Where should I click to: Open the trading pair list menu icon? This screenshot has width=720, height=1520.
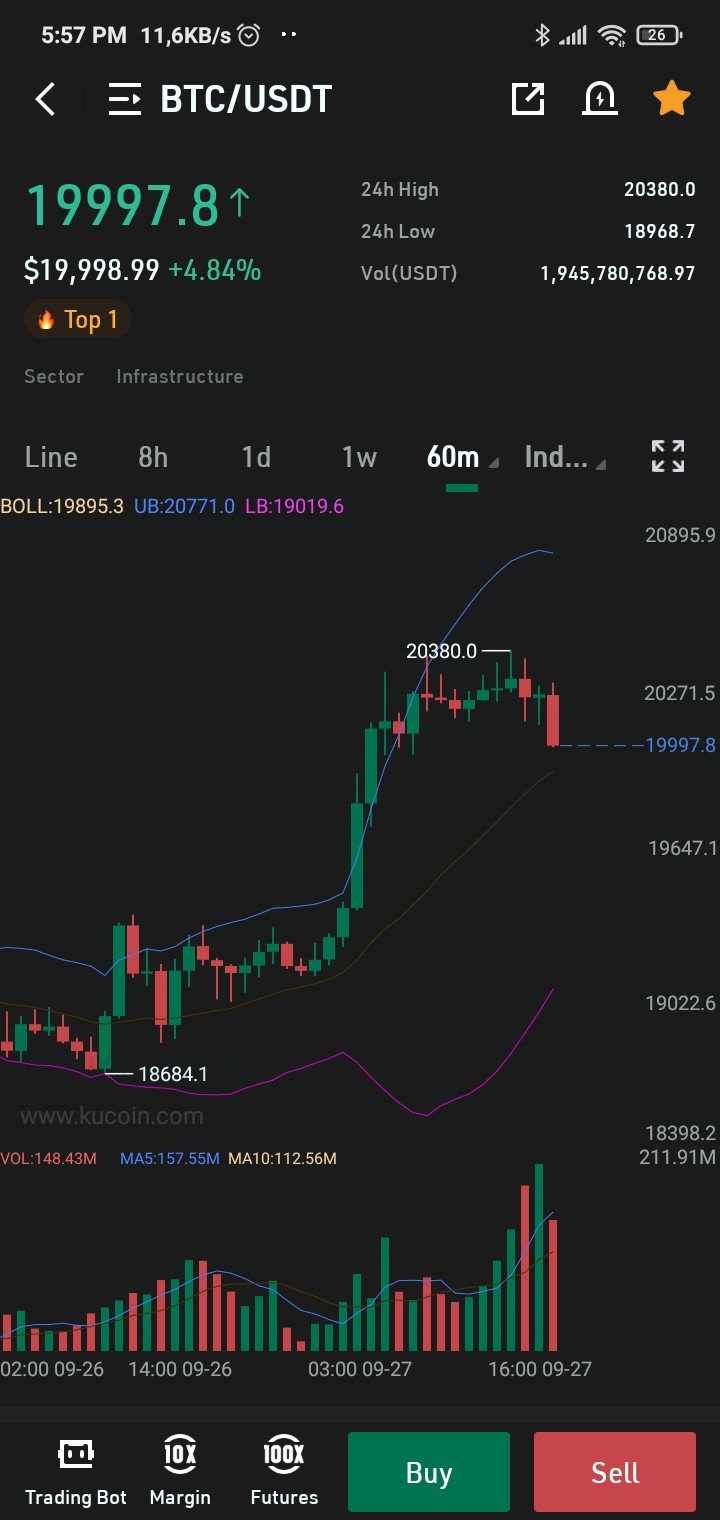tap(124, 99)
